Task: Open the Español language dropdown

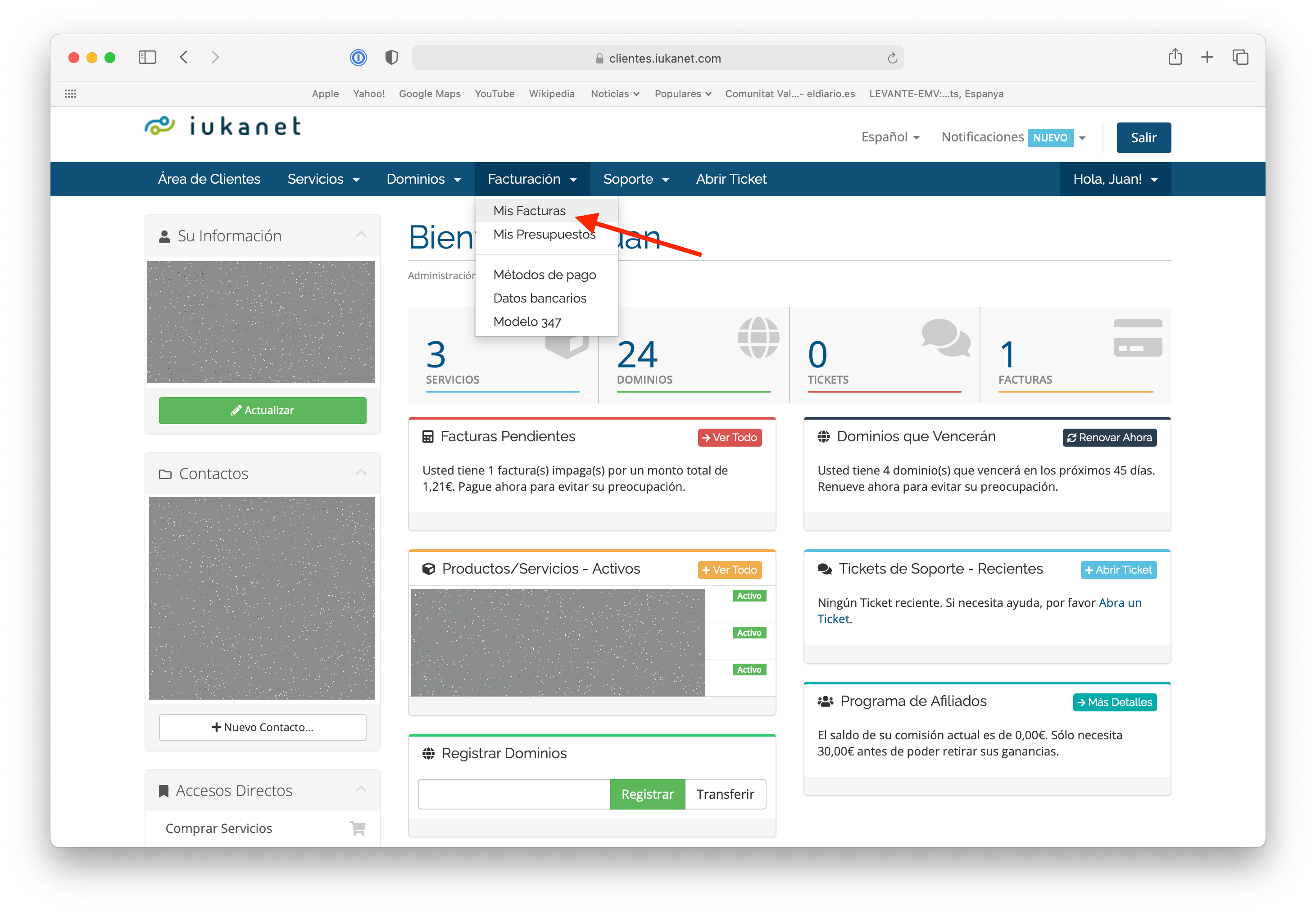Action: [x=890, y=137]
